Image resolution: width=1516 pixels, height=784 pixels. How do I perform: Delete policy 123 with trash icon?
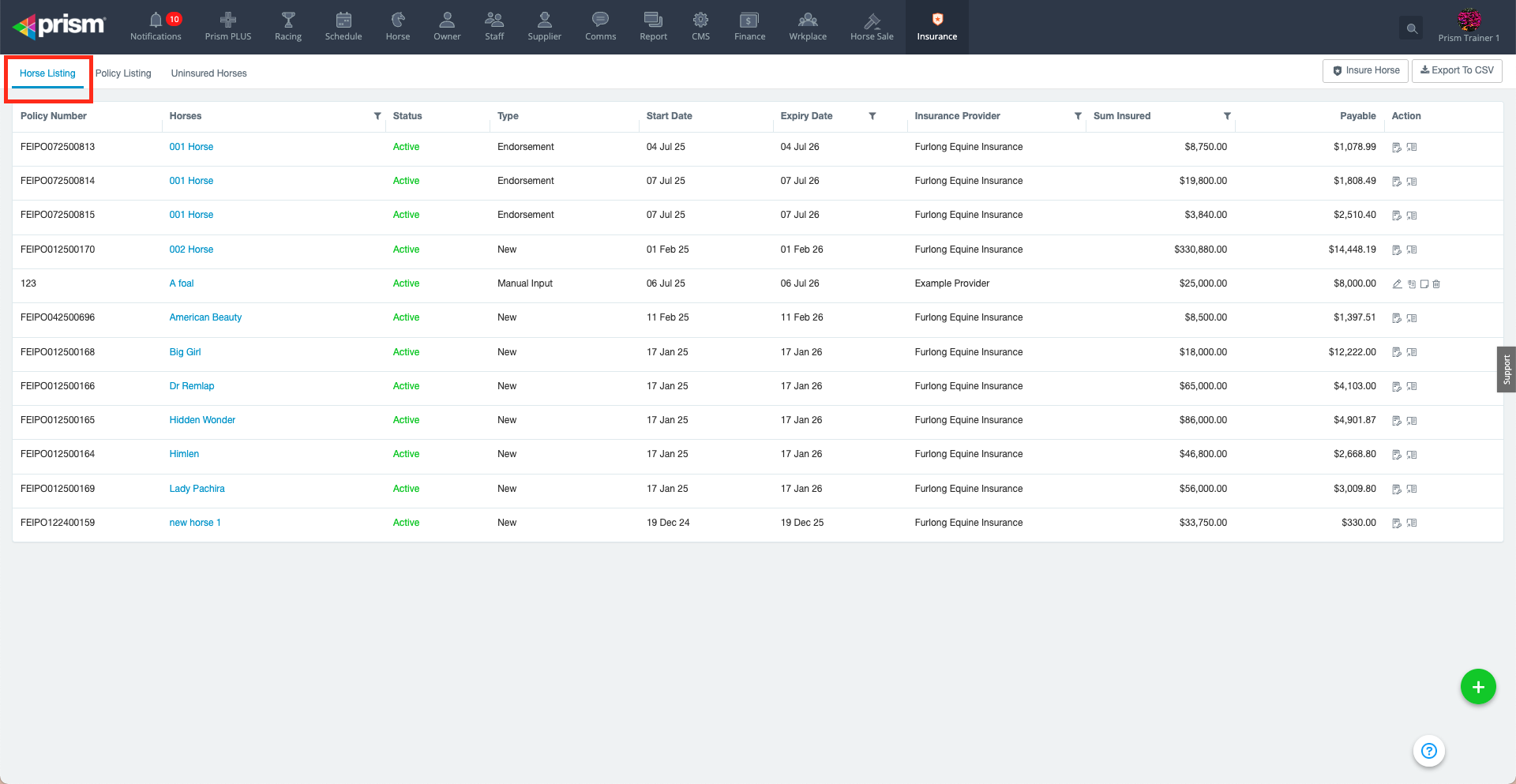pyautogui.click(x=1436, y=284)
